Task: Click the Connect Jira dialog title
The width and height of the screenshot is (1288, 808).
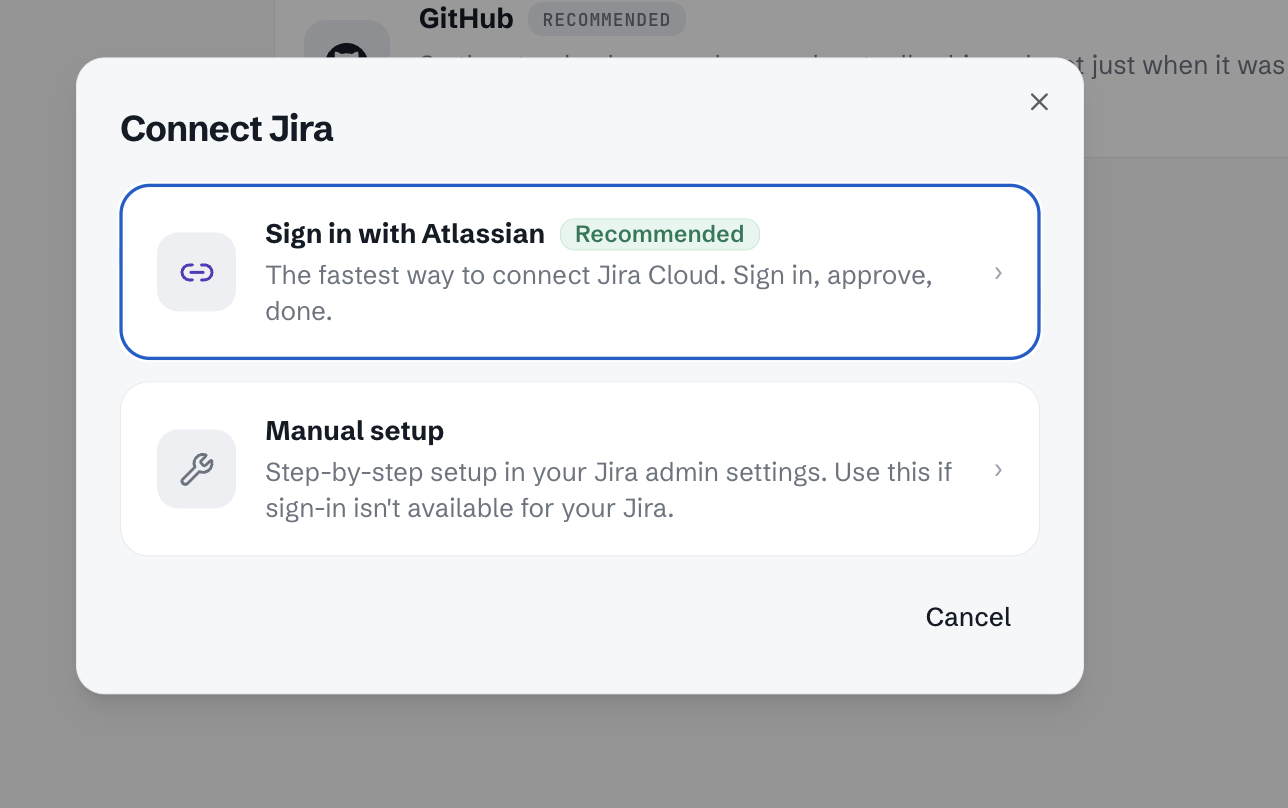Action: click(227, 129)
